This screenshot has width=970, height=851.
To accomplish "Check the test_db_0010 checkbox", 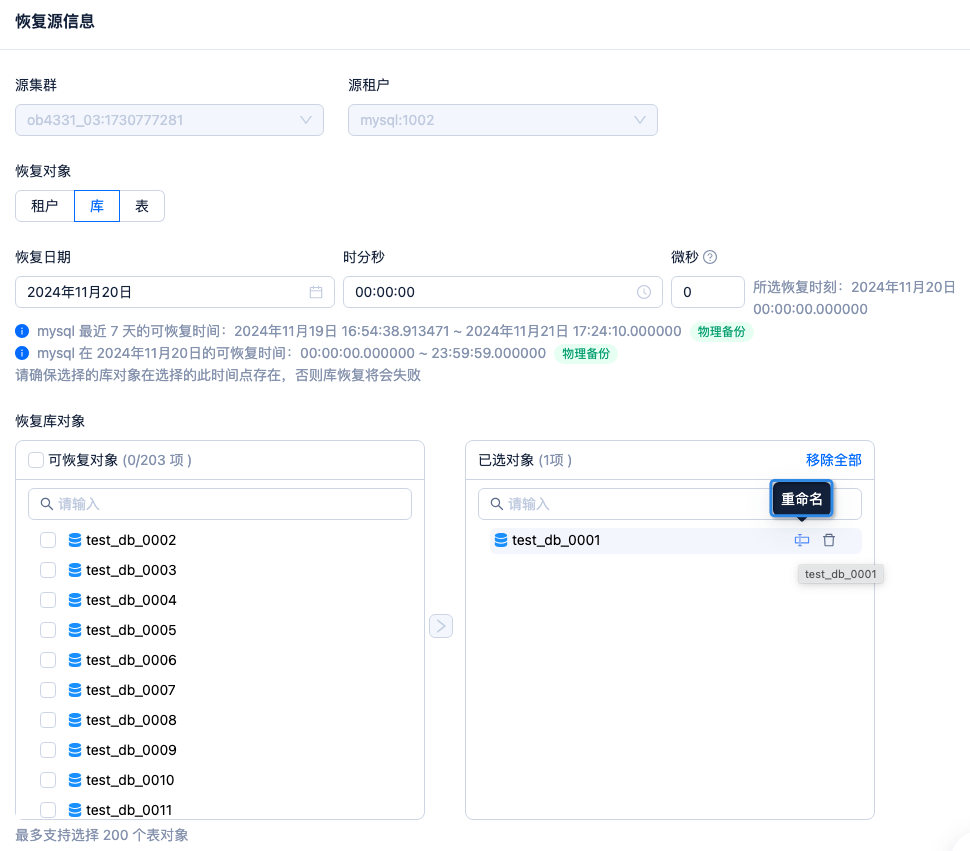I will point(48,780).
